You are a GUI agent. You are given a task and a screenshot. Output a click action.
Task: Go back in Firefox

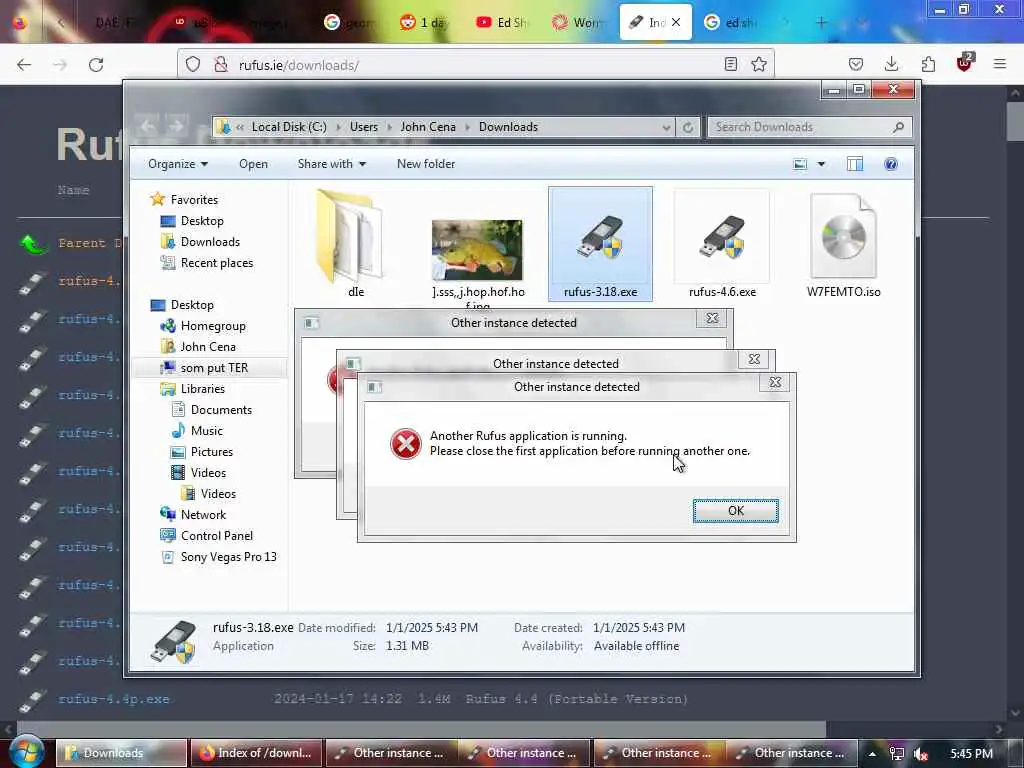click(24, 65)
